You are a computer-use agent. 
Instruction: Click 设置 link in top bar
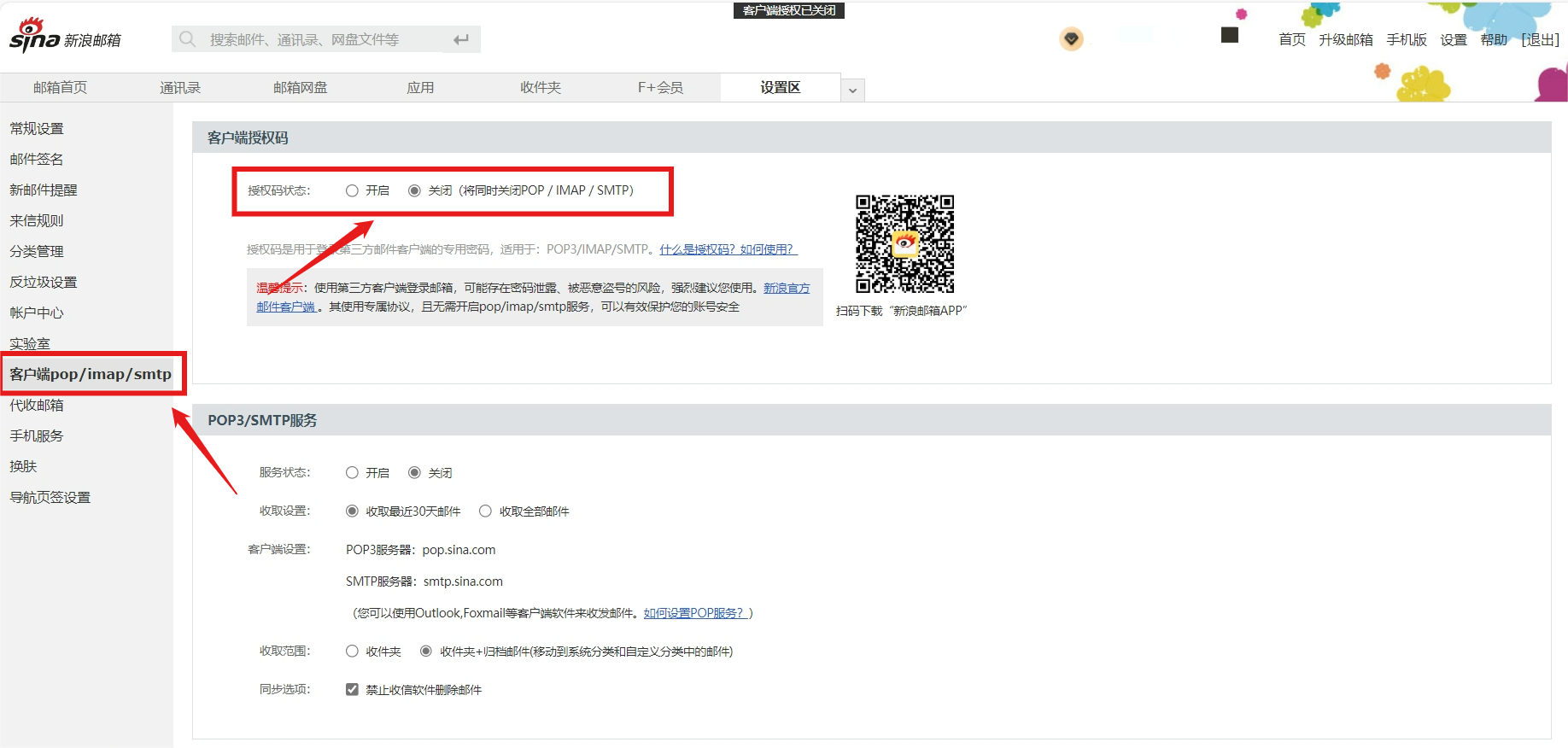point(1454,39)
